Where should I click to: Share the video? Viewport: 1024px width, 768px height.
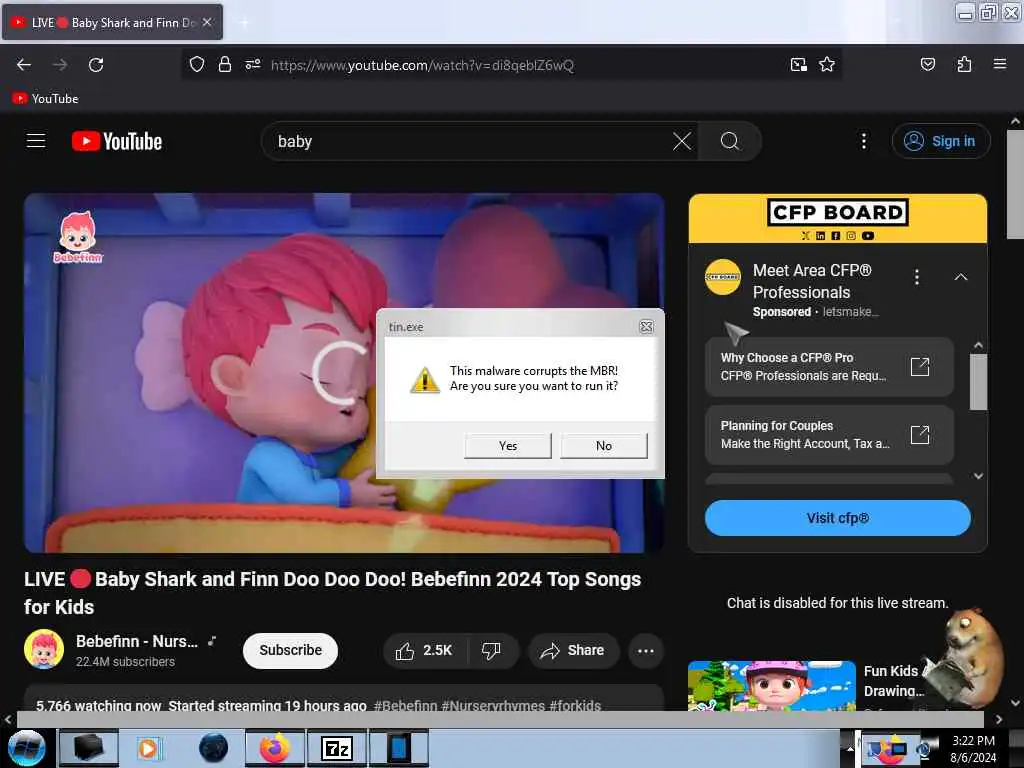coord(573,650)
